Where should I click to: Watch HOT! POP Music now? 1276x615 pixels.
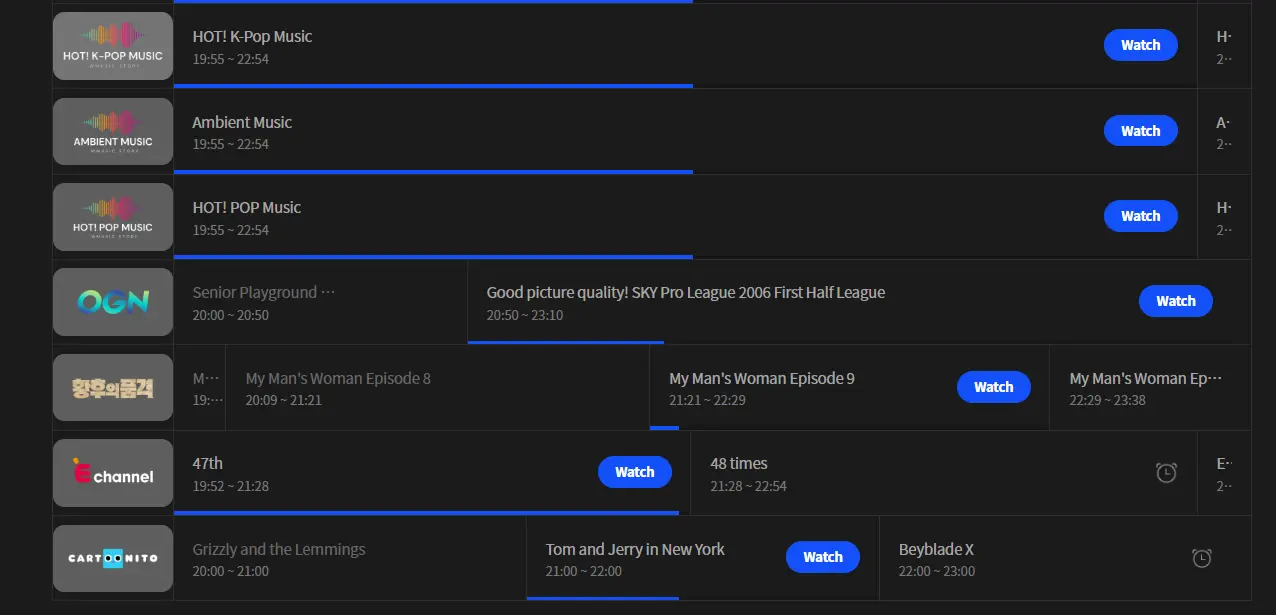1141,216
